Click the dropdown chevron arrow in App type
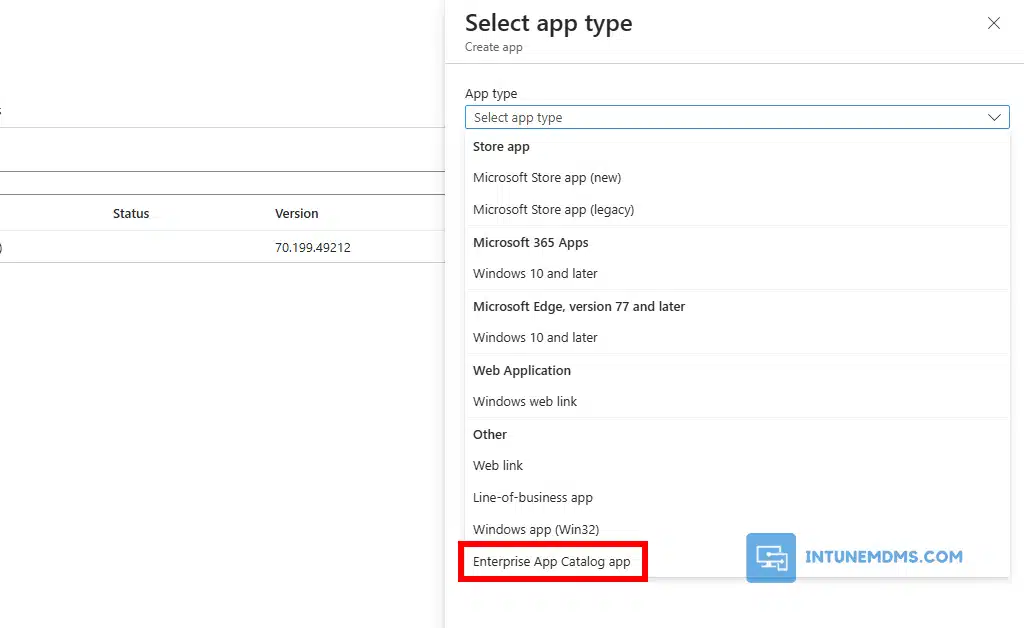Viewport: 1024px width, 628px height. click(x=994, y=118)
